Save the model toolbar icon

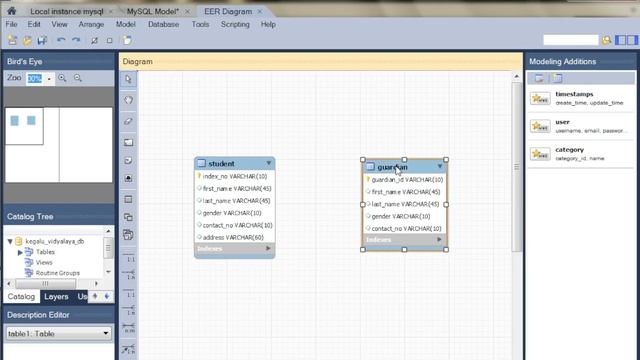pyautogui.click(x=42, y=40)
